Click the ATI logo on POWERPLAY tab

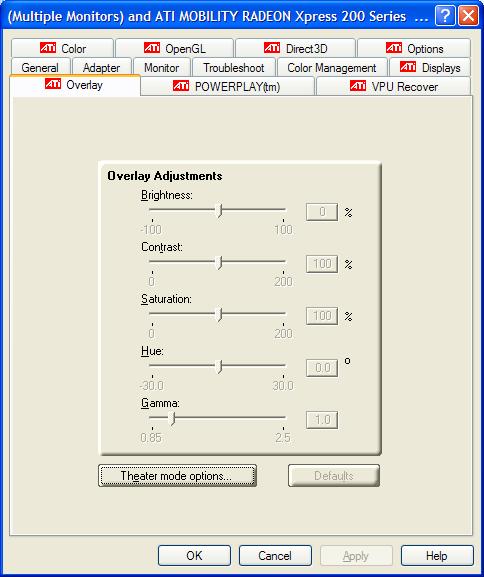181,86
